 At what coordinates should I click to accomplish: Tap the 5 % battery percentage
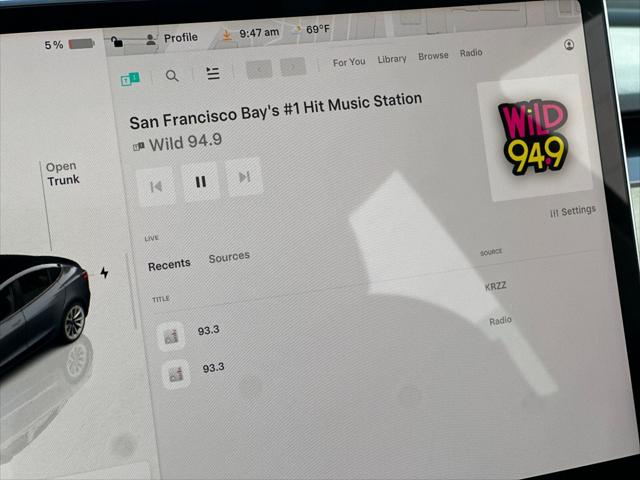click(54, 45)
